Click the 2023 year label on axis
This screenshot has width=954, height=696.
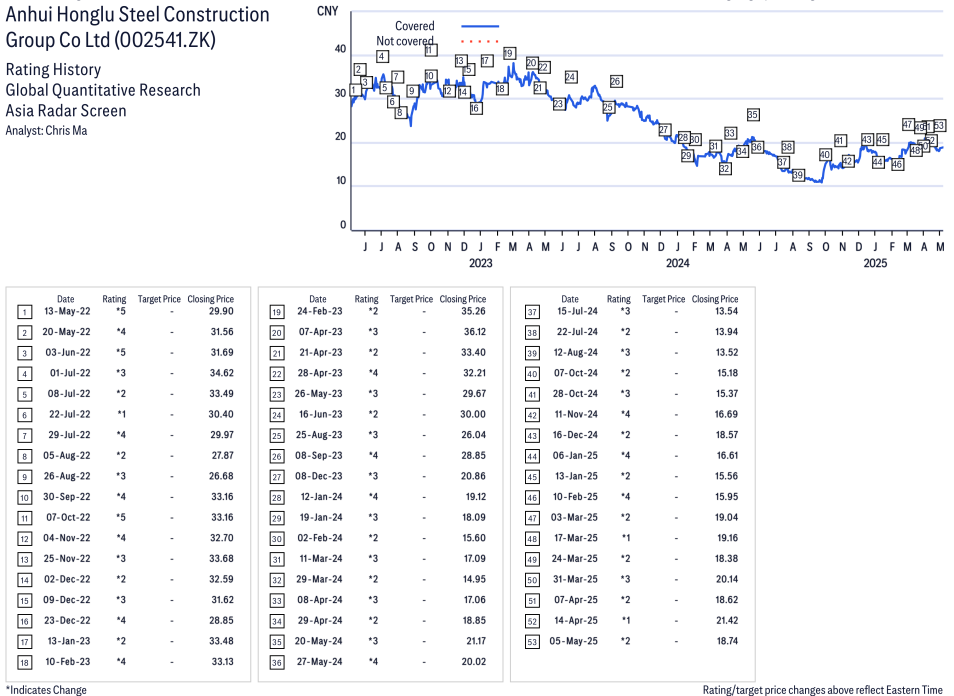[480, 263]
